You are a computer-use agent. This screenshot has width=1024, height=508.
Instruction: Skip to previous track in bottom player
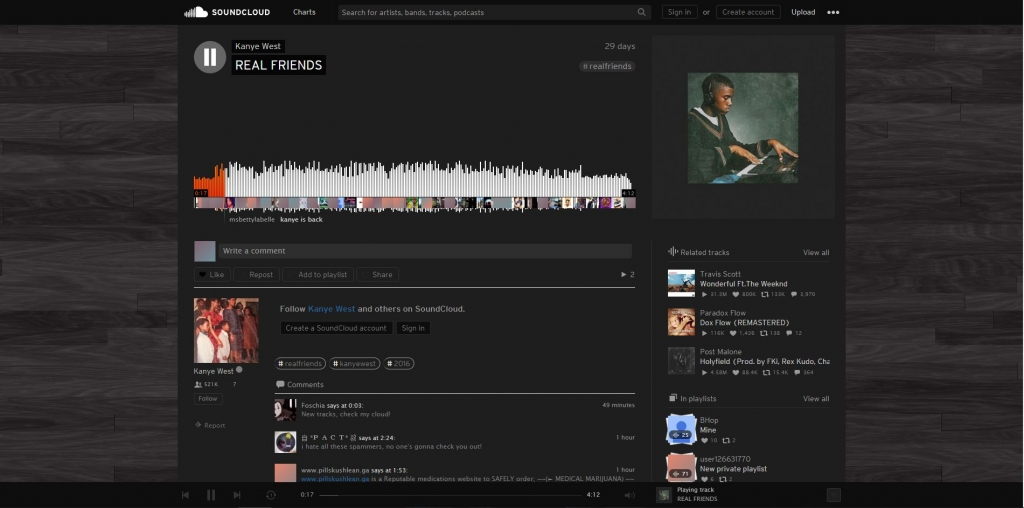point(185,495)
